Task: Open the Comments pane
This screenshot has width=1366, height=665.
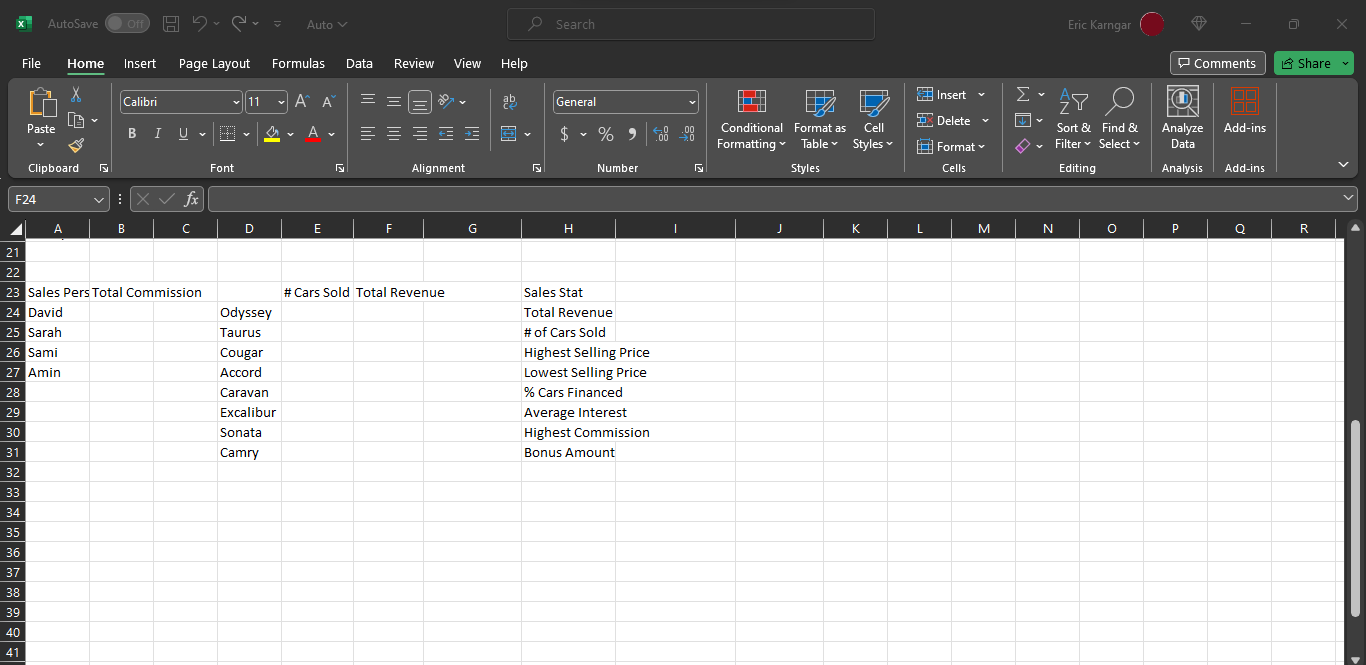Action: coord(1217,62)
